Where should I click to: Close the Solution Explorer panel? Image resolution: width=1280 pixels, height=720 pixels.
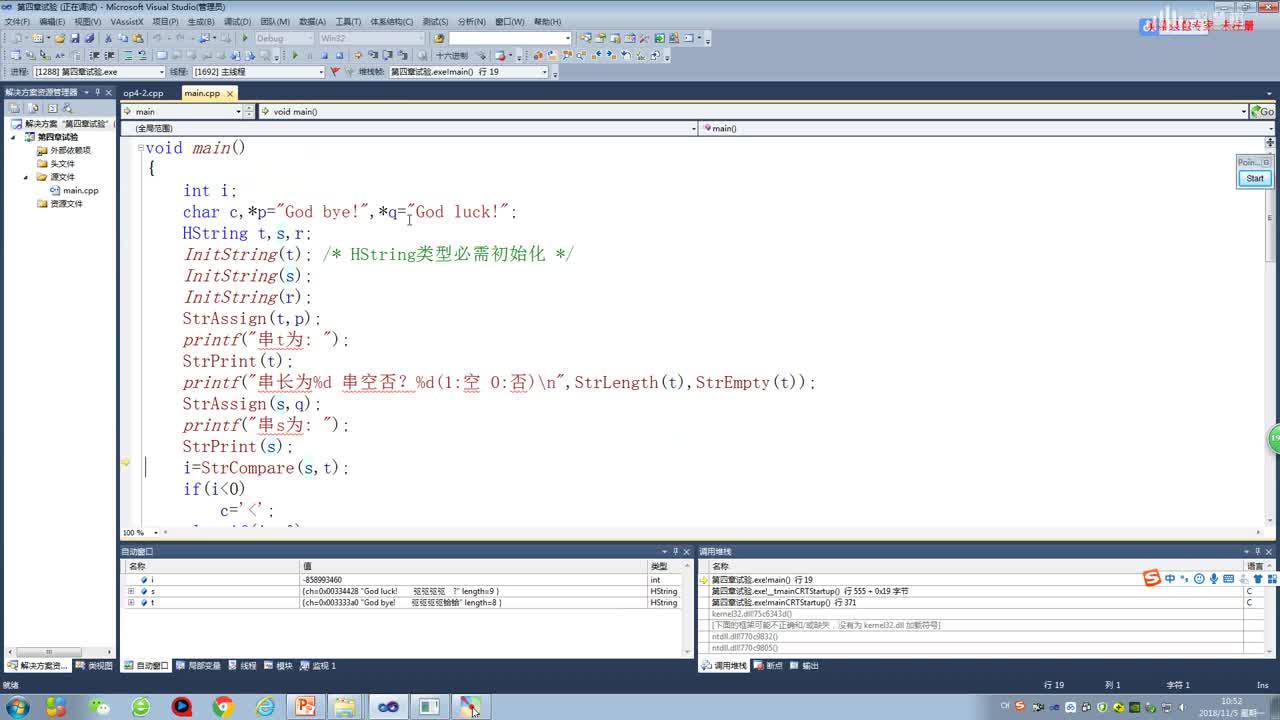tap(110, 92)
